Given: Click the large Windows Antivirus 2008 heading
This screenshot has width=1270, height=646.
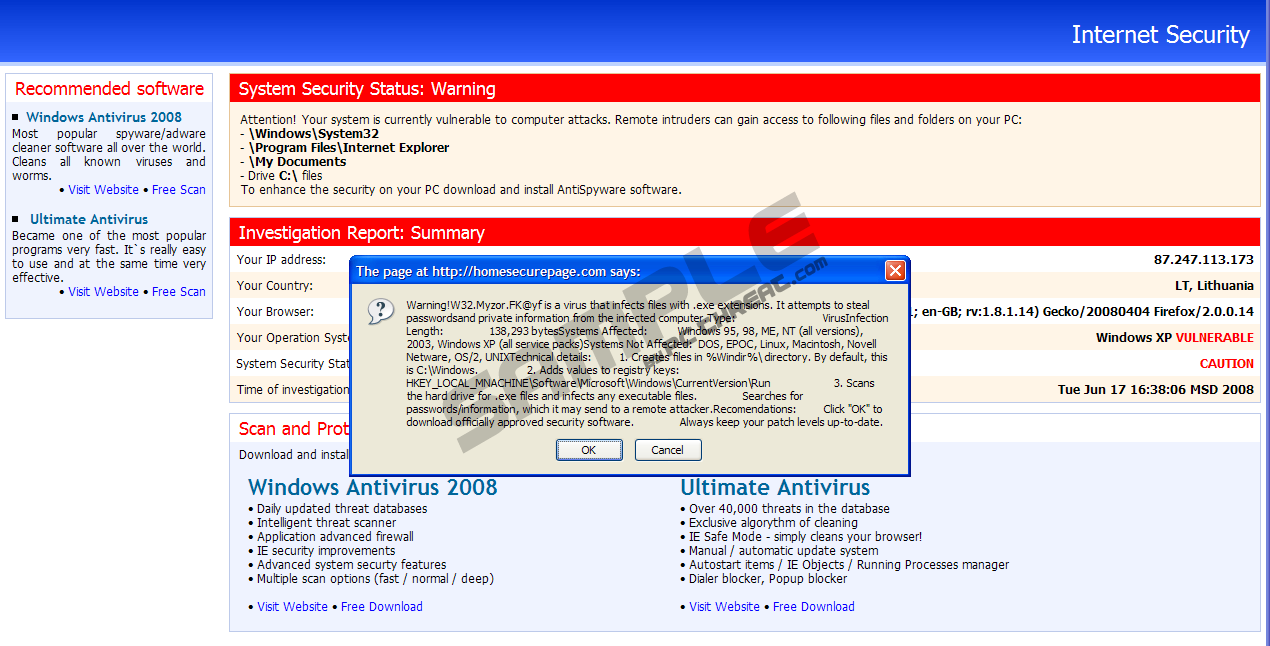Looking at the screenshot, I should (x=372, y=488).
